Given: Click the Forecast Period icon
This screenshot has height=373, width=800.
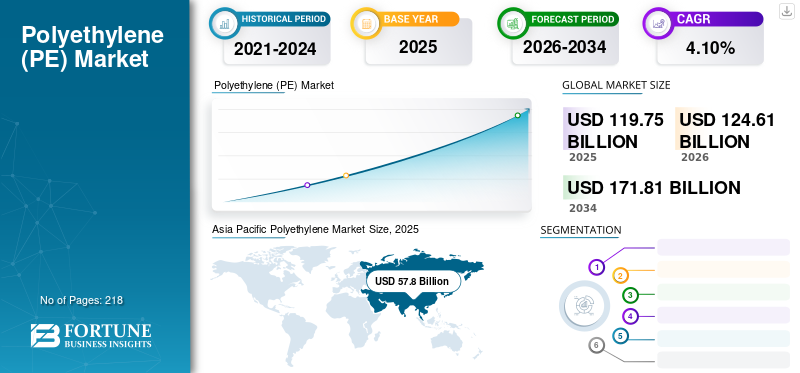Looking at the screenshot, I should coord(512,23).
